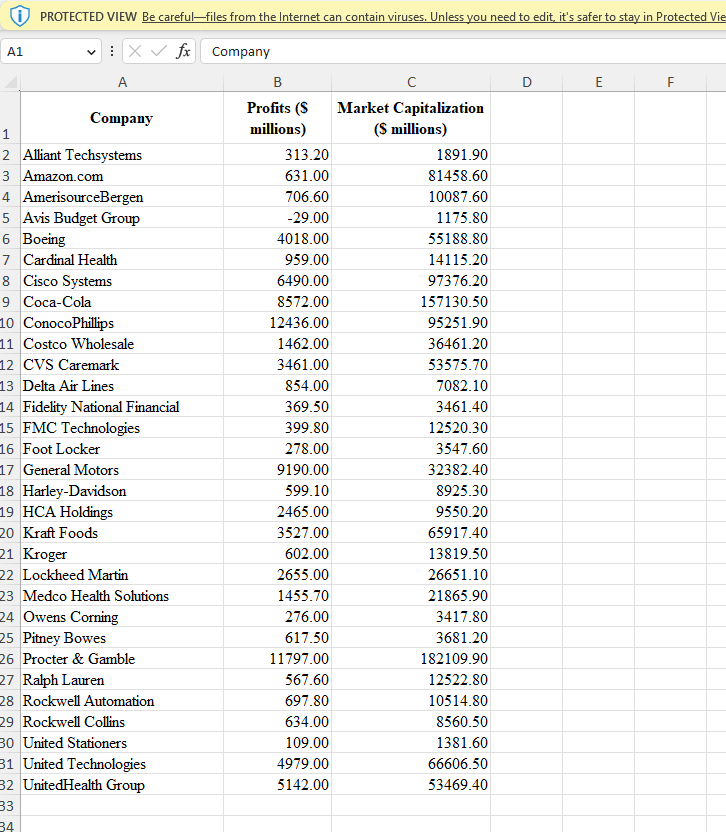Select the CVS Caremark cell

(122, 365)
